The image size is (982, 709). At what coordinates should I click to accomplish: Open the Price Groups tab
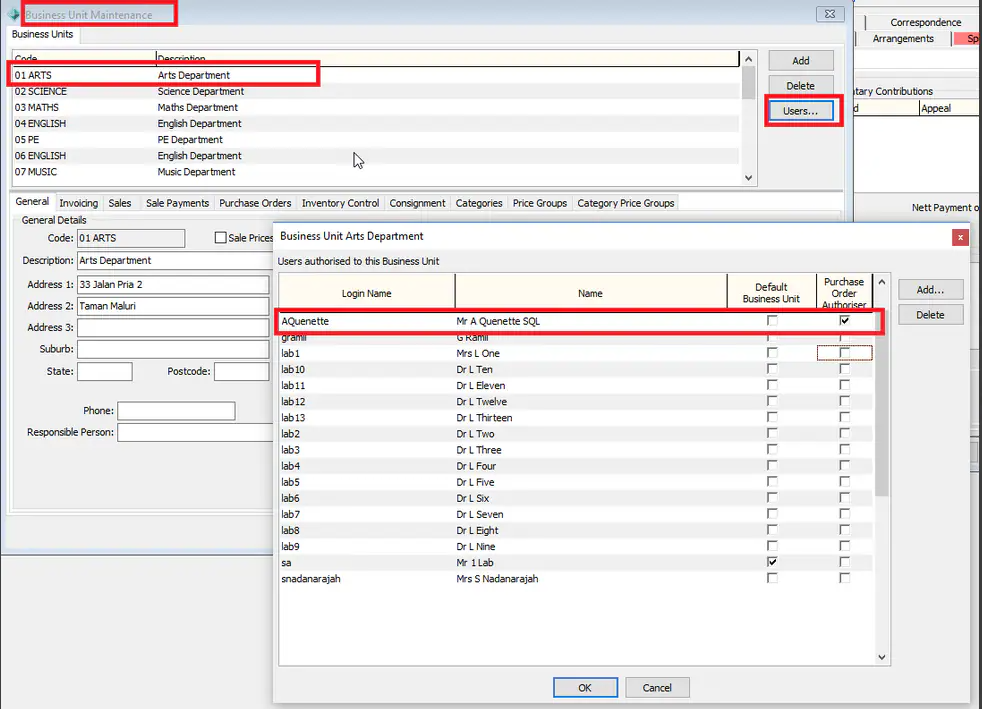coord(539,203)
